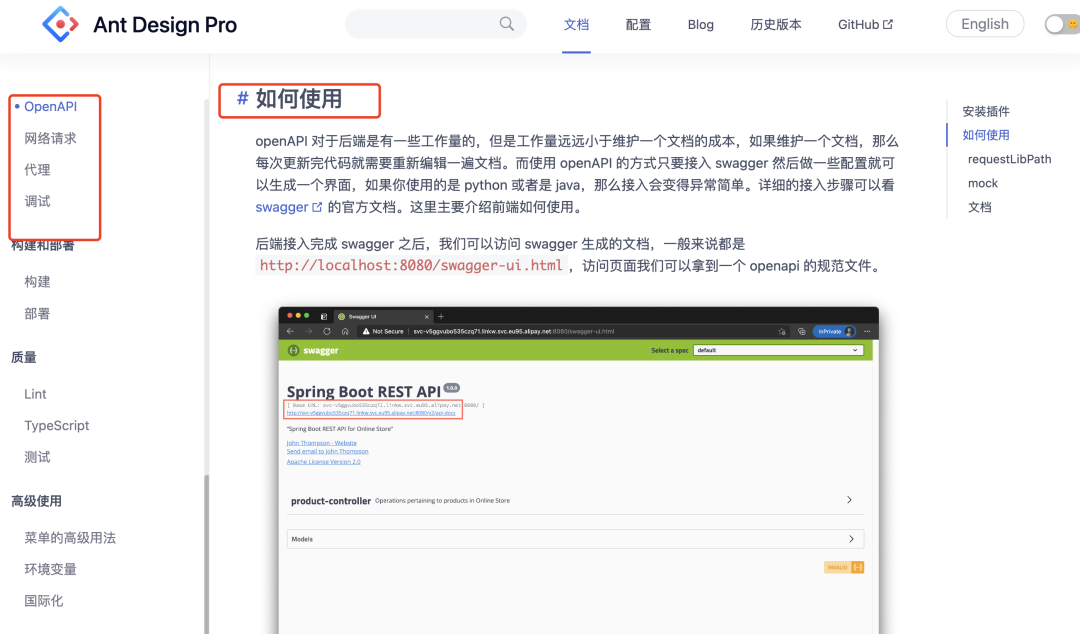Viewport: 1080px width, 634px height.
Task: Click the Spring Boot REST API heading
Action: 363,391
